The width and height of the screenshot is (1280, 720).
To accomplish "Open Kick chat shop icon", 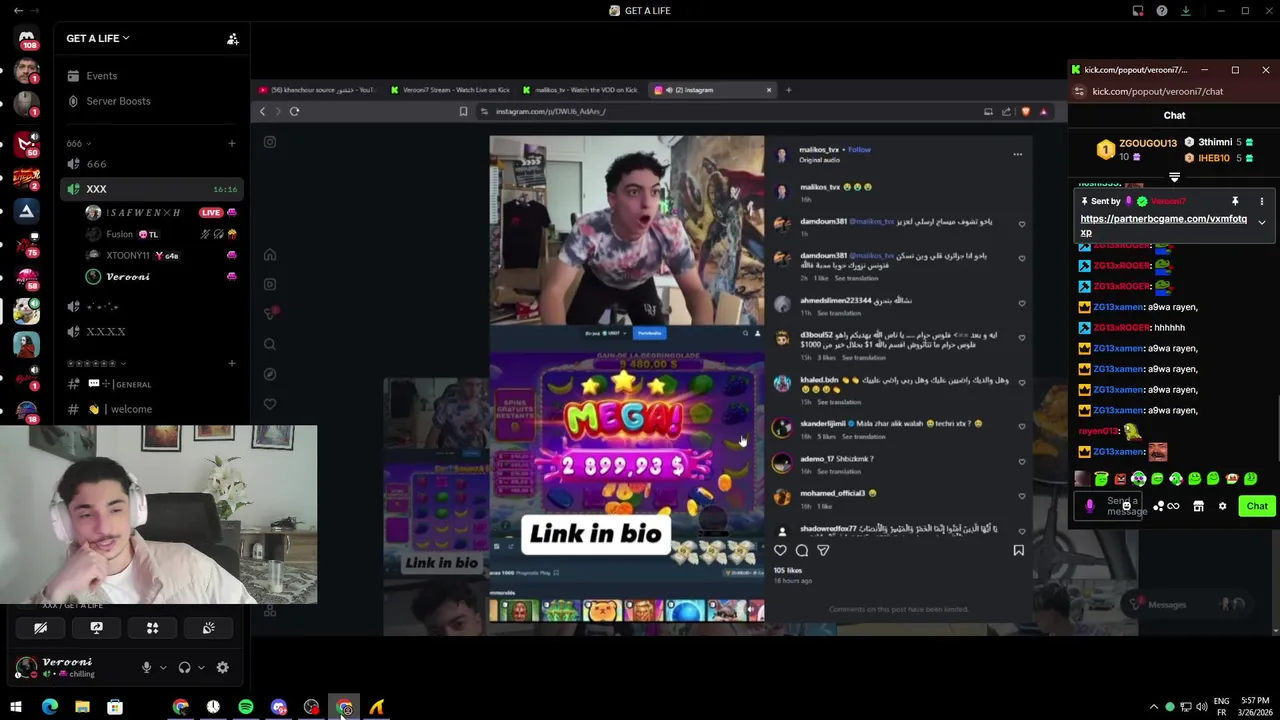I will click(1198, 506).
